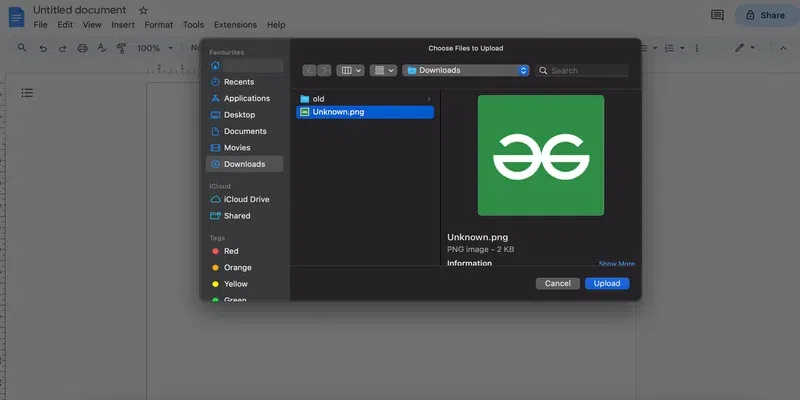Image resolution: width=800 pixels, height=400 pixels.
Task: Go back with the back arrow
Action: tap(309, 70)
